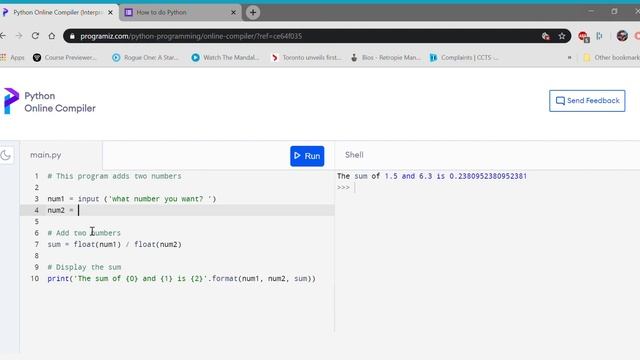This screenshot has height=360, width=640.
Task: Click the cookie blocked icon in address bar
Action: pos(546,36)
